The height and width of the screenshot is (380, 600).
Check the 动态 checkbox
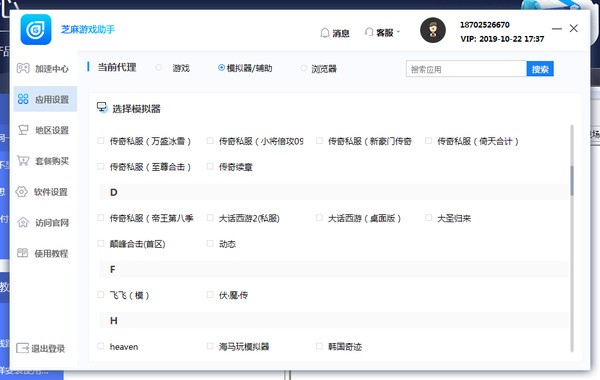pos(210,243)
